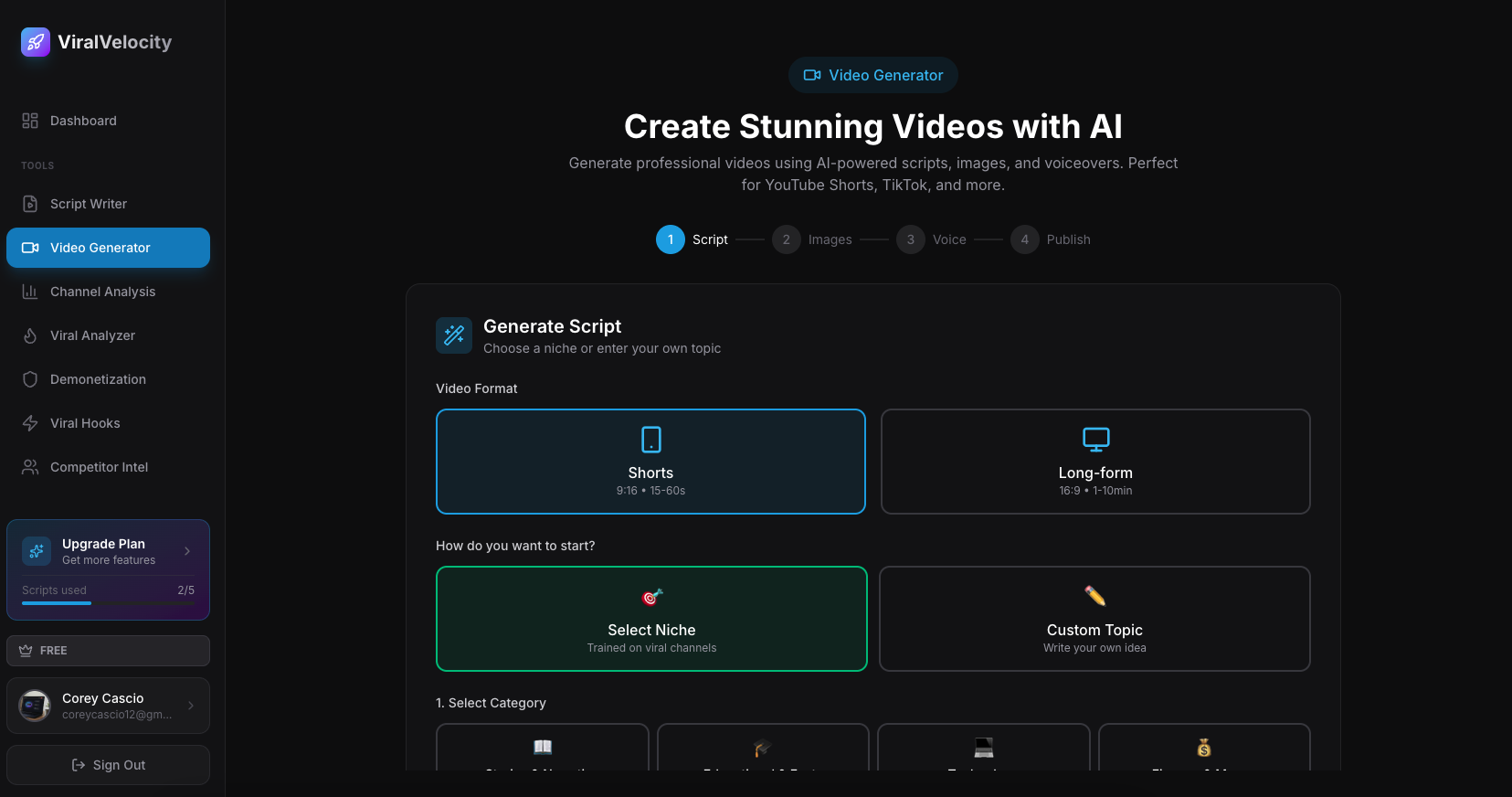Click the Video Generator header badge

873,75
